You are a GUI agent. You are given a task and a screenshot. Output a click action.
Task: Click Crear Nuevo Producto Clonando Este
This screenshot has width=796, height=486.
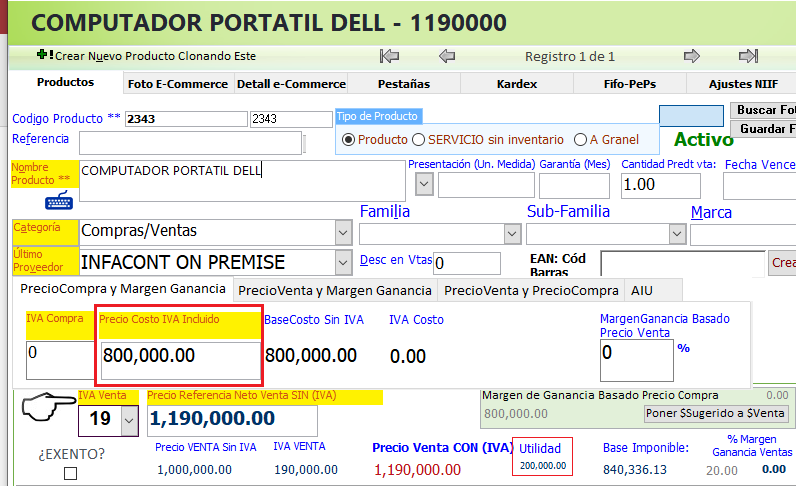point(155,56)
